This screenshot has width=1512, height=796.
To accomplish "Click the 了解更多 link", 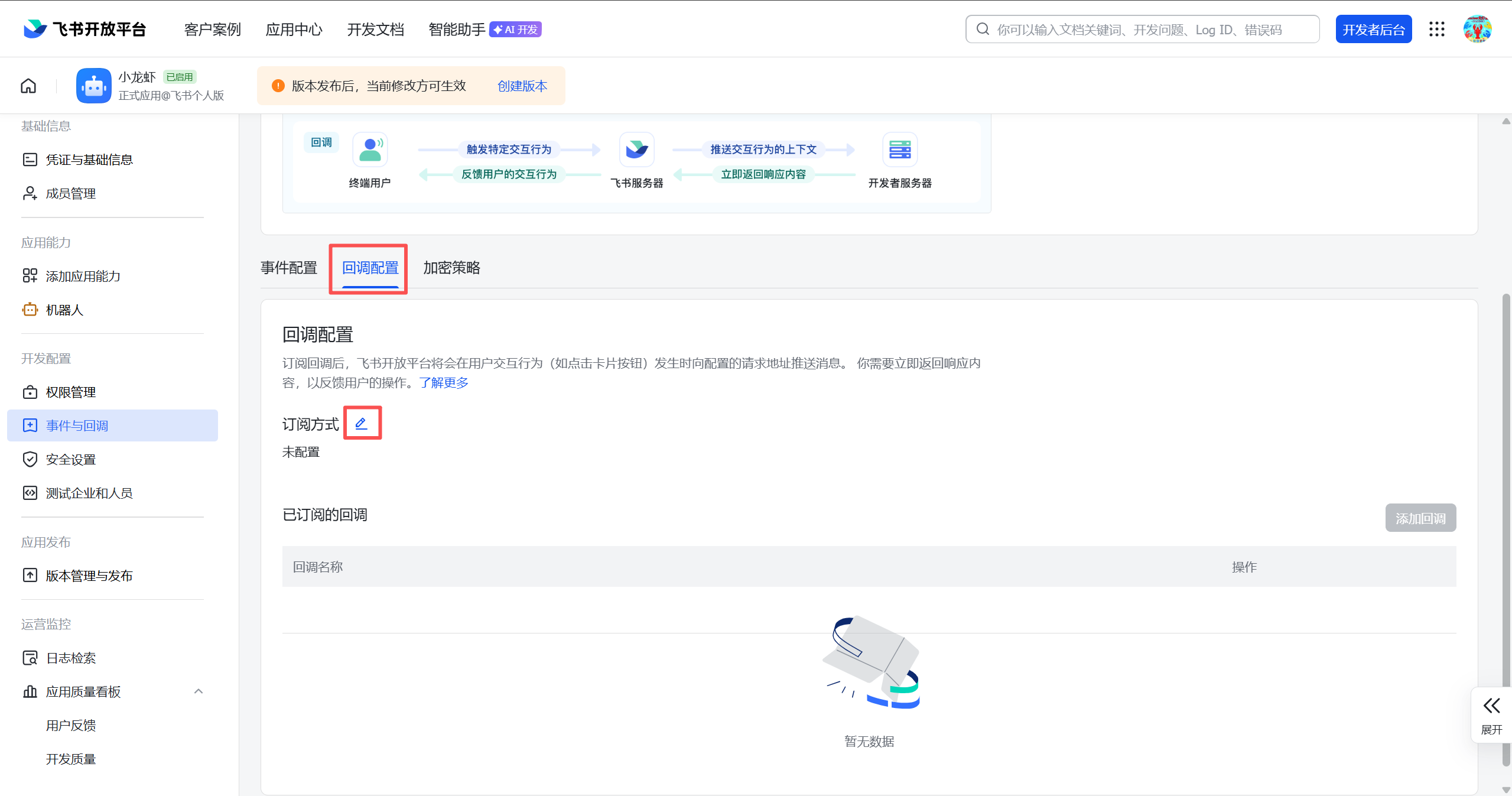I will pos(444,383).
